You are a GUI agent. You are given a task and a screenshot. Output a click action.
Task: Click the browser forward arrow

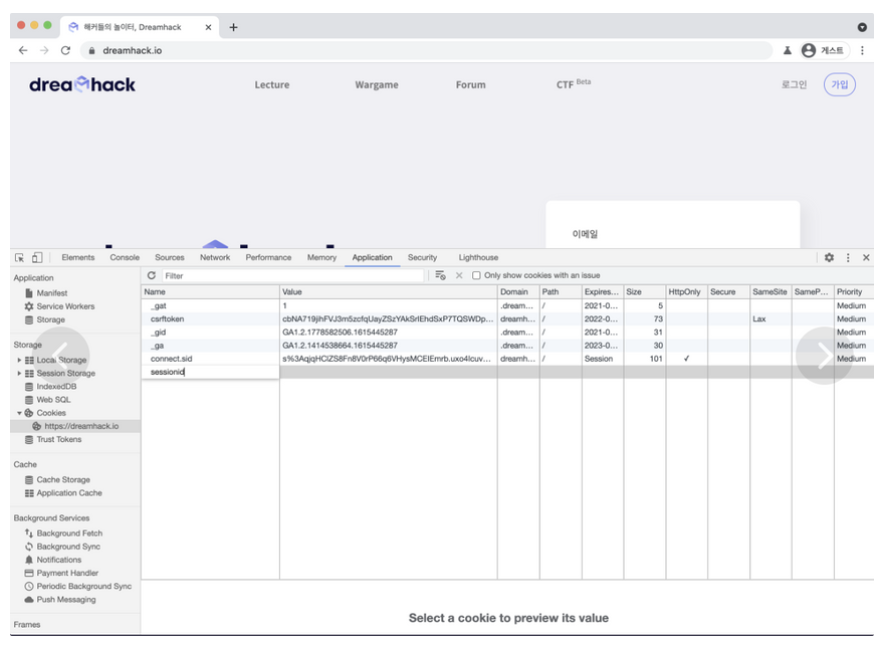pos(44,51)
